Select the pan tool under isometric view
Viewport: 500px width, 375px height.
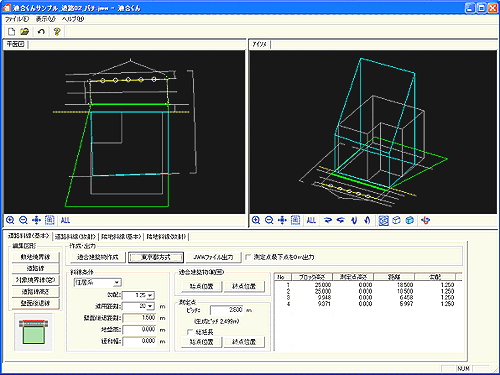[282, 220]
